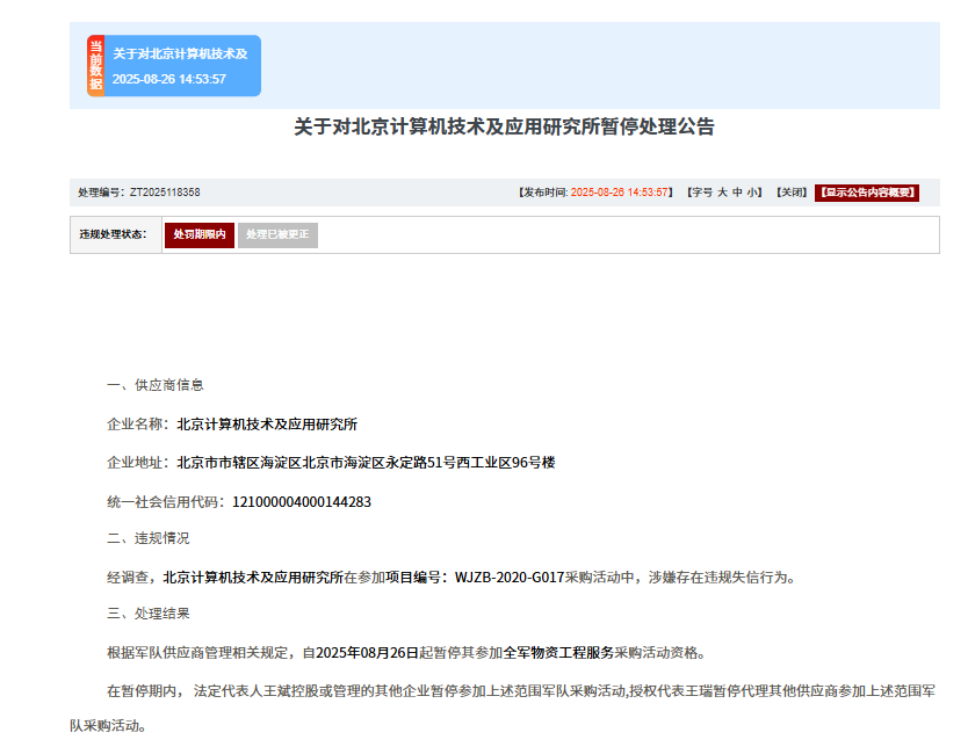Click the 处罚期限内 status button
The image size is (968, 748).
tap(199, 235)
